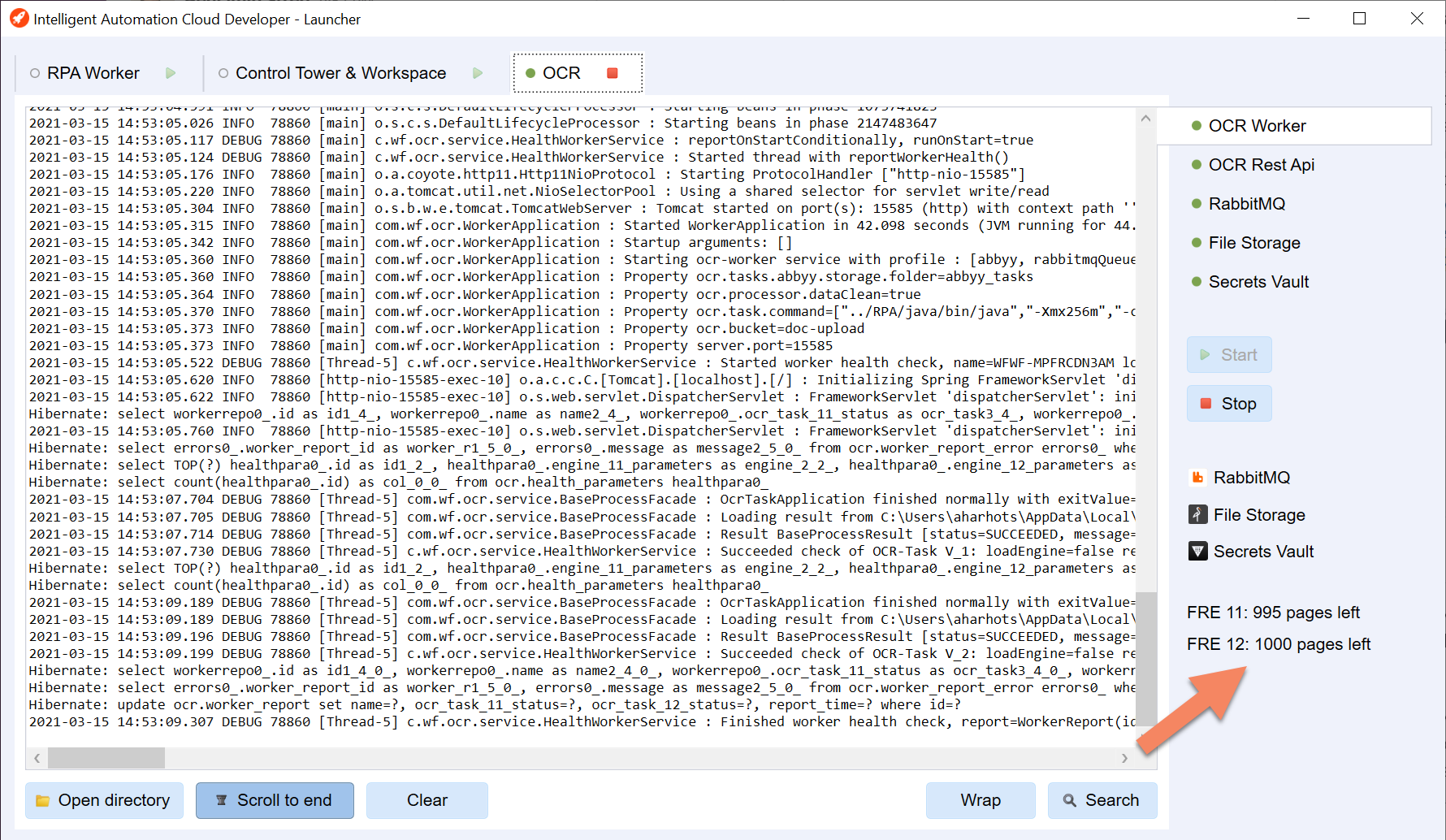1446x840 pixels.
Task: Select RabbitMQ in the service list
Action: click(x=1295, y=204)
